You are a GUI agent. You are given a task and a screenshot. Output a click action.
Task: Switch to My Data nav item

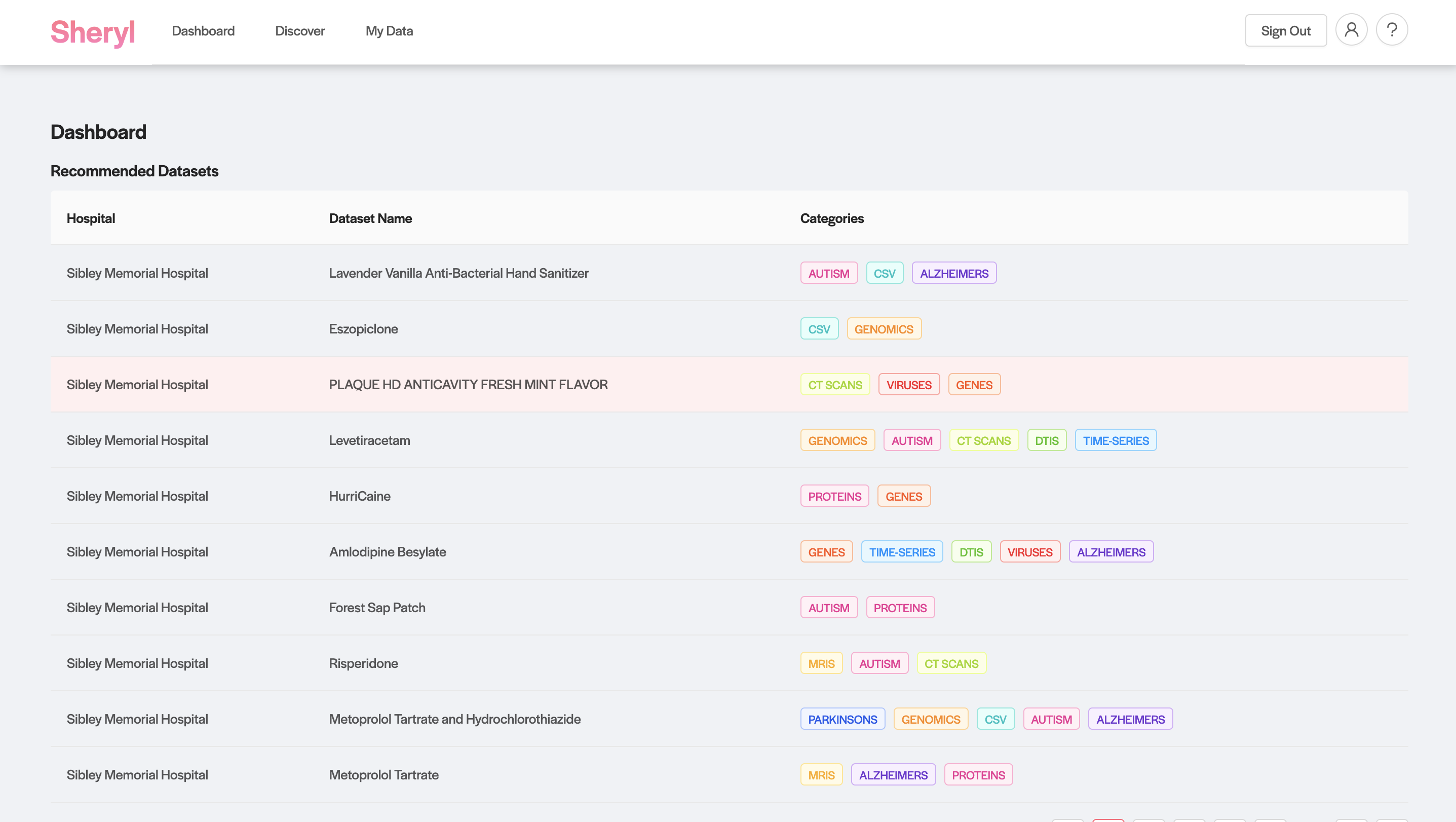coord(389,31)
